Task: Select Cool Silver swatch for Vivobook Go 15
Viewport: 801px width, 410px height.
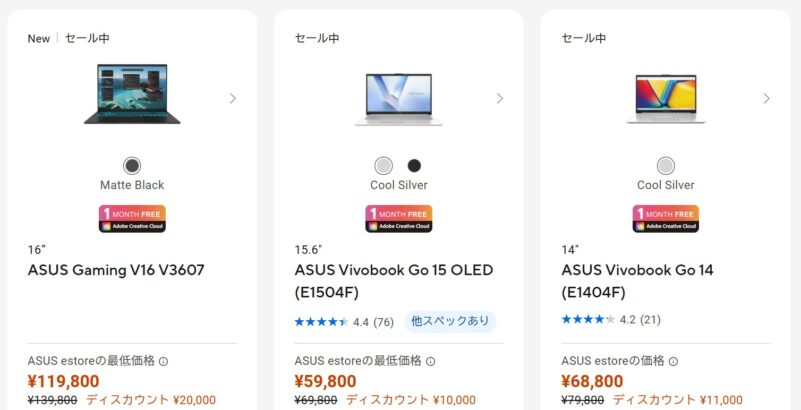Action: [x=384, y=166]
